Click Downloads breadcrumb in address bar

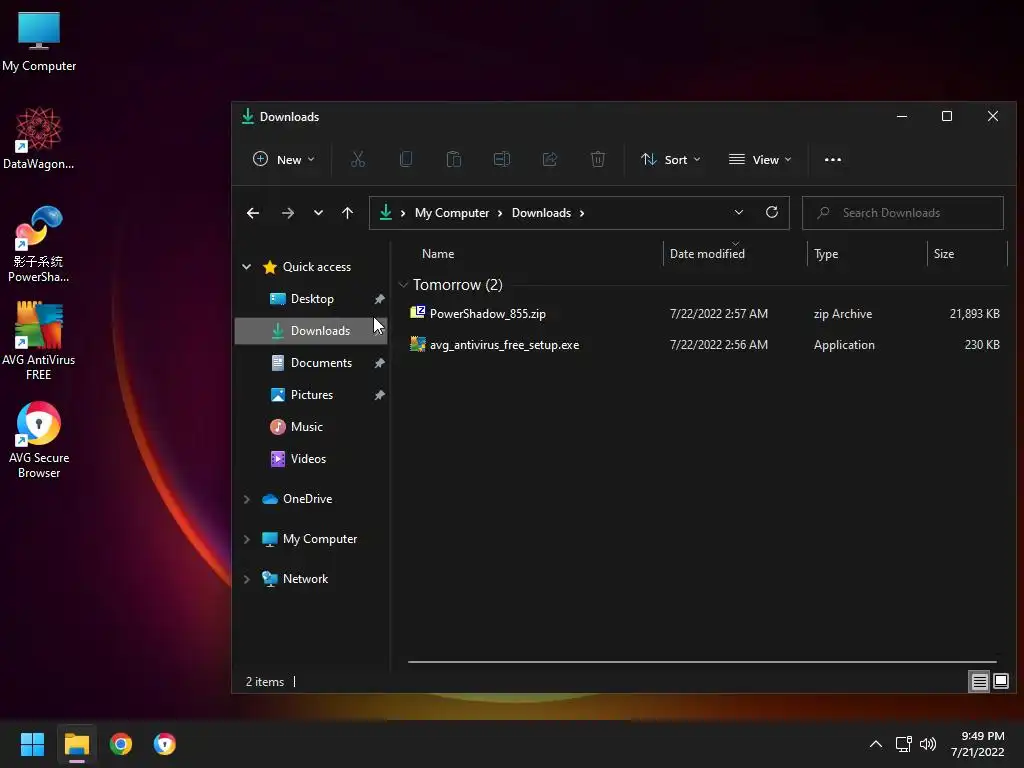click(541, 213)
